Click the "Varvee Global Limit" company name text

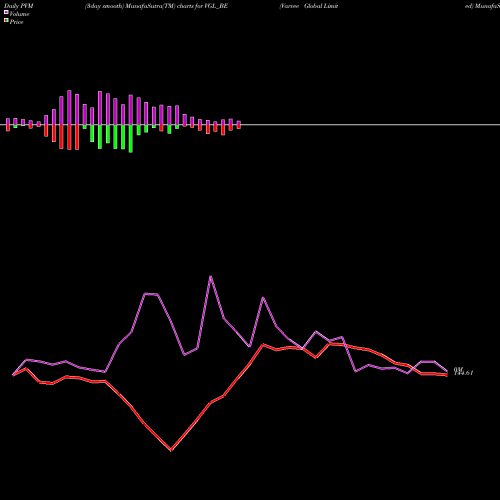(309, 6)
